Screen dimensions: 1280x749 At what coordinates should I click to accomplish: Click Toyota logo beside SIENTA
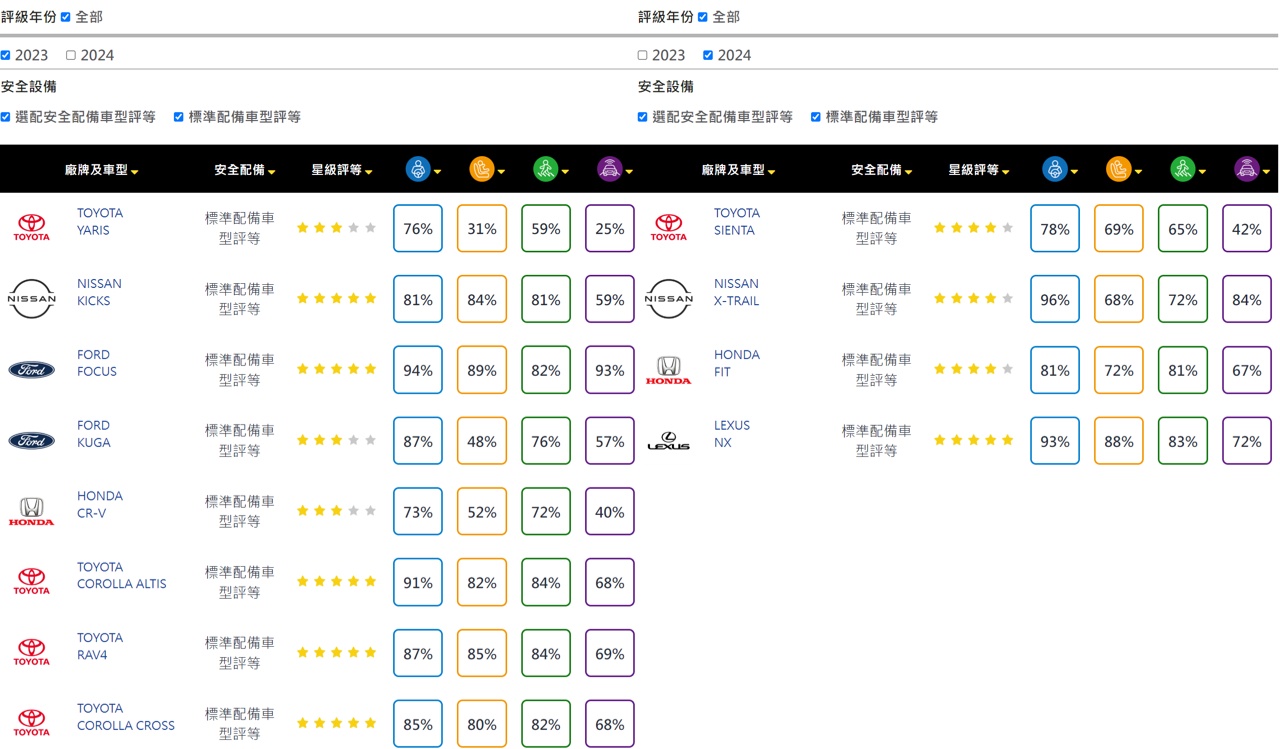pyautogui.click(x=668, y=228)
